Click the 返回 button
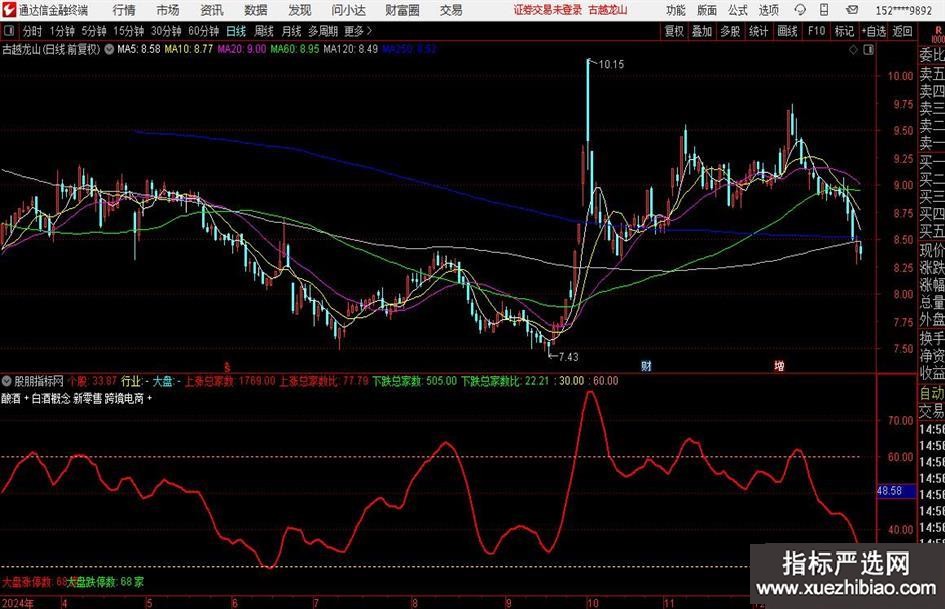Image resolution: width=945 pixels, height=609 pixels. [x=902, y=31]
